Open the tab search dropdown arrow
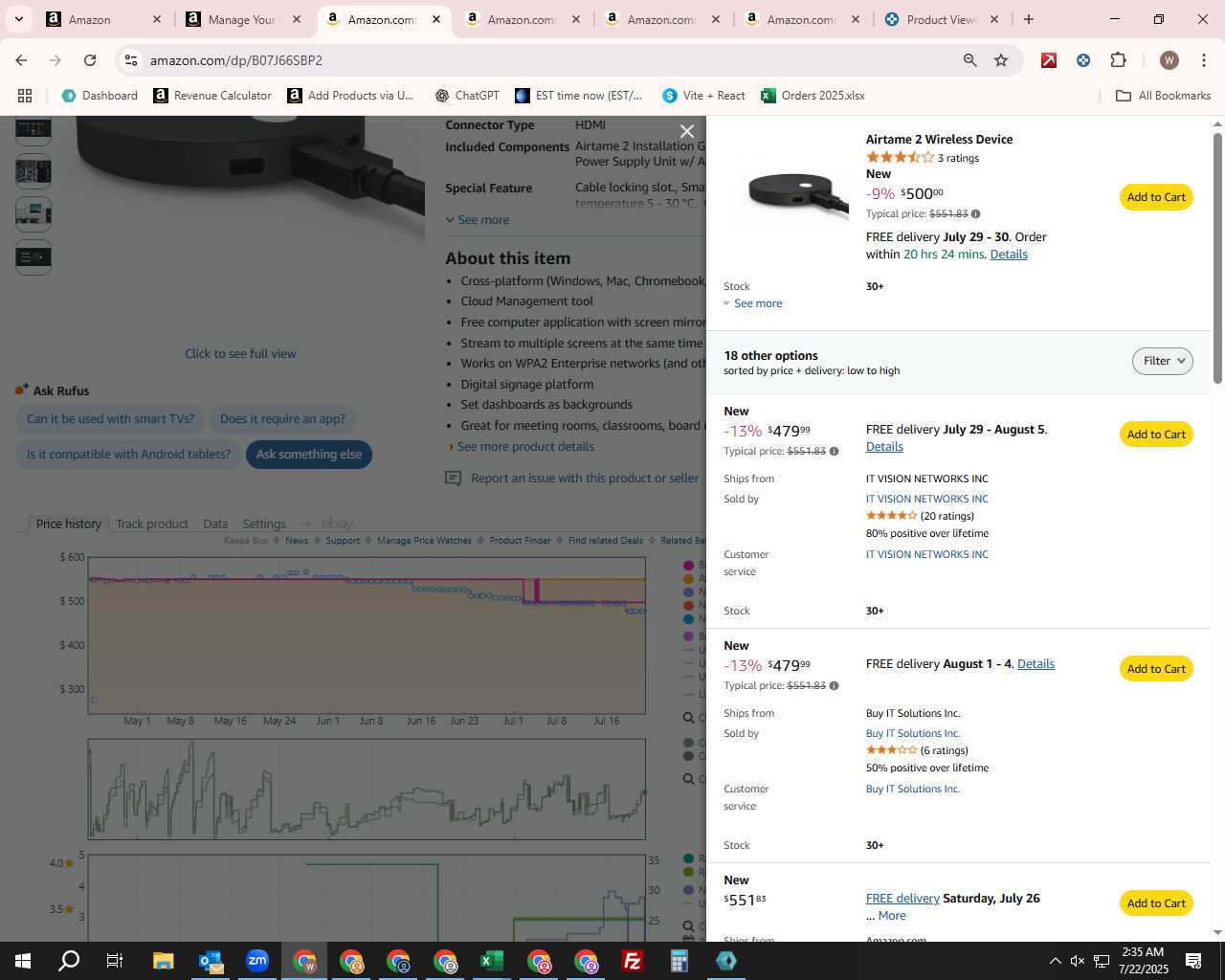 pyautogui.click(x=18, y=19)
